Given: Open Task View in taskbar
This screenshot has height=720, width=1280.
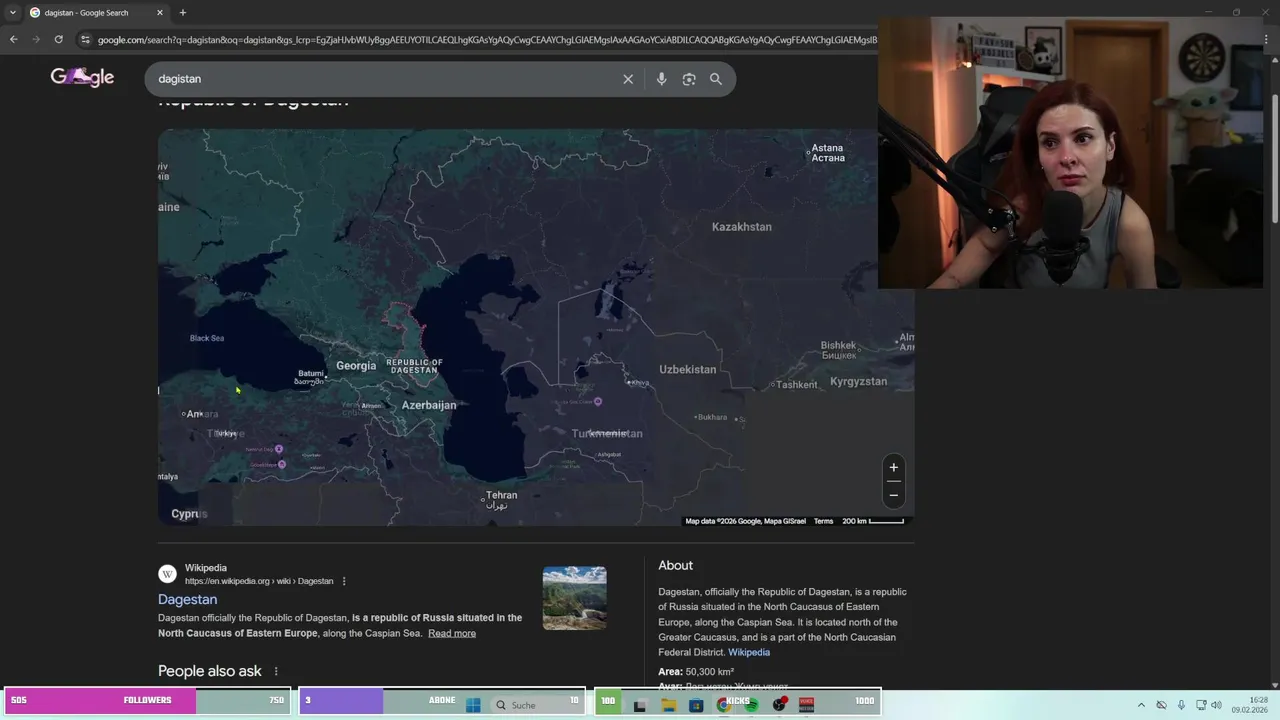Looking at the screenshot, I should (x=640, y=705).
